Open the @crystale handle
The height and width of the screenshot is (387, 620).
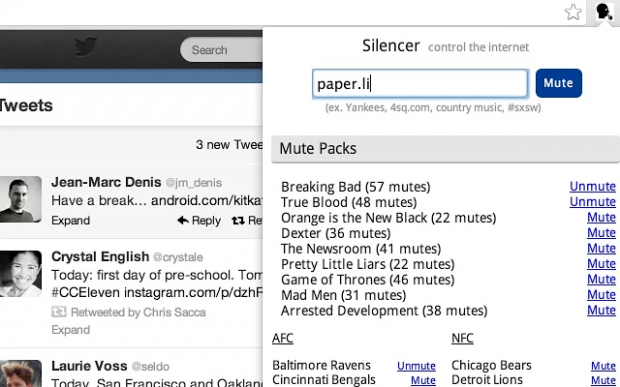point(178,257)
